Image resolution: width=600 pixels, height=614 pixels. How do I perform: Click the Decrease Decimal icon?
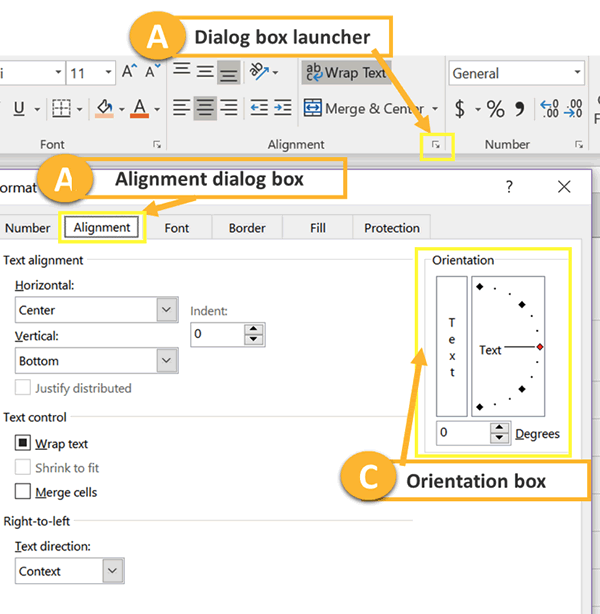tap(573, 108)
